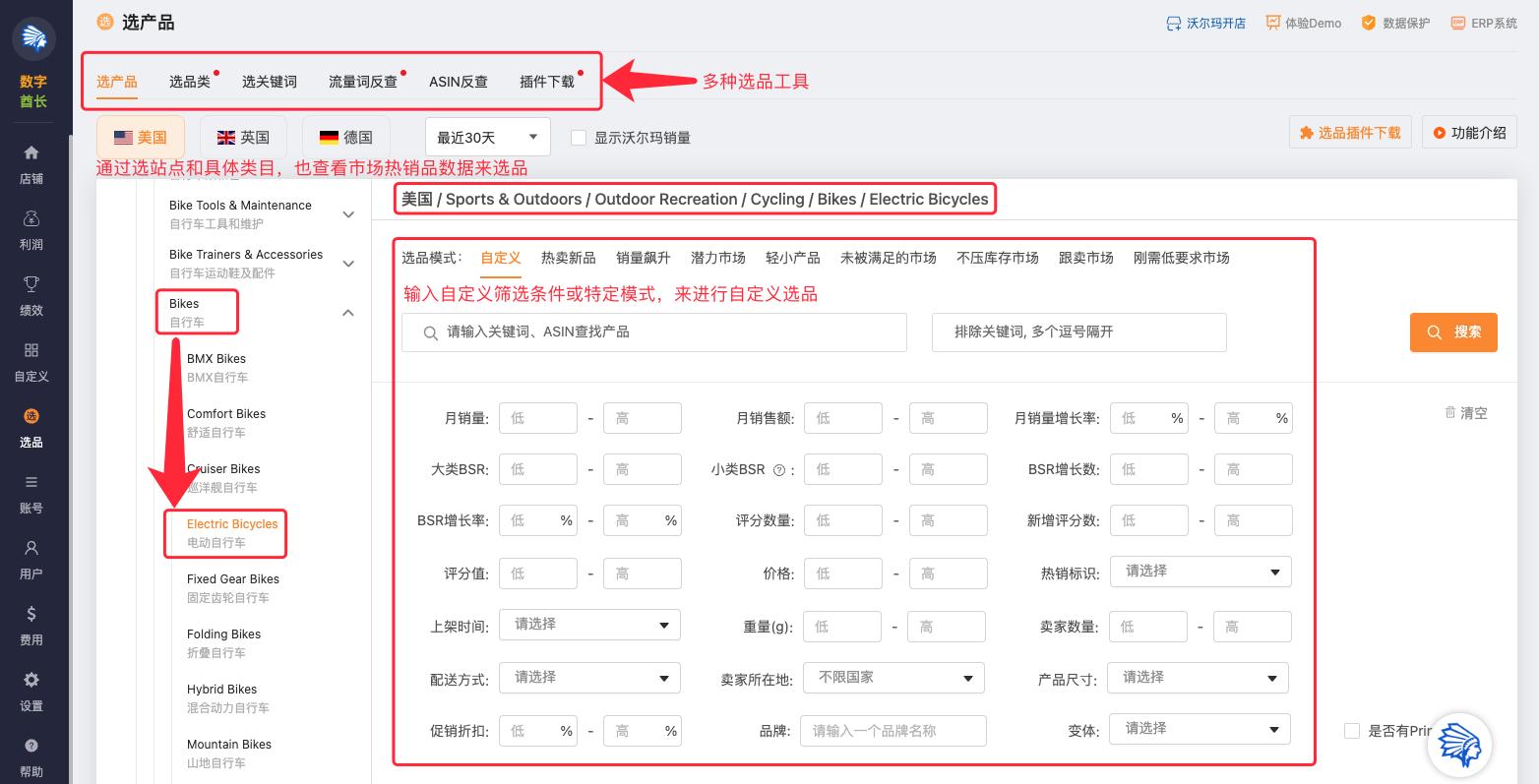Select the 热卖新品 selection mode

[x=568, y=258]
